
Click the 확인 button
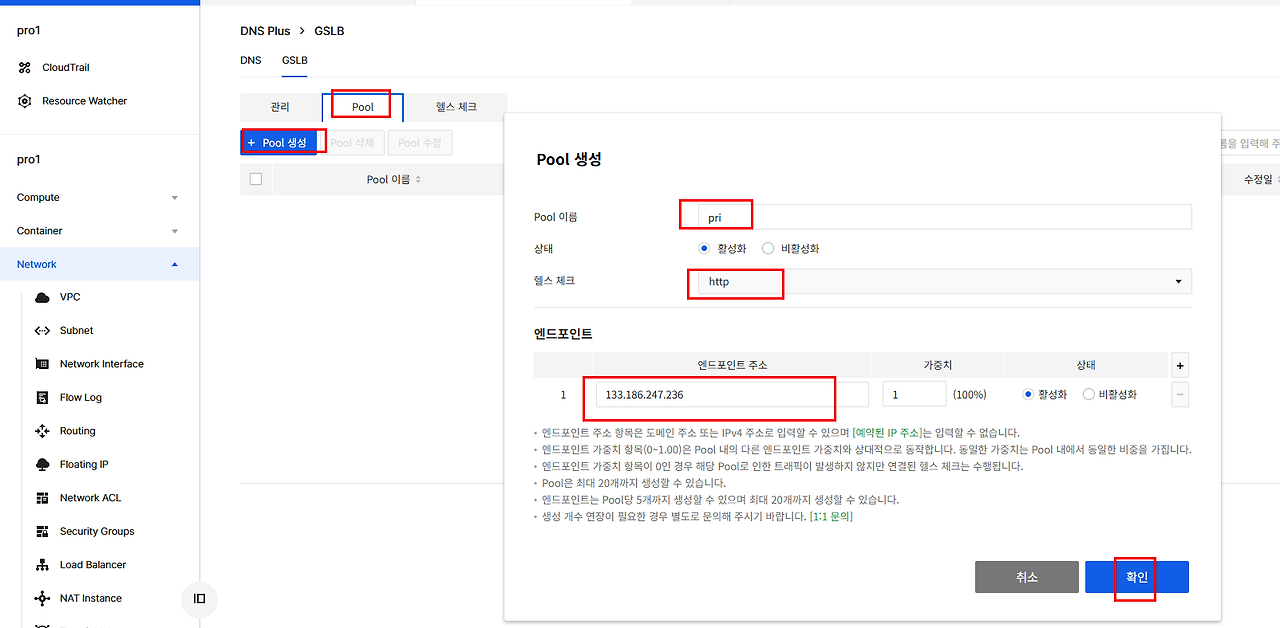coord(1137,577)
